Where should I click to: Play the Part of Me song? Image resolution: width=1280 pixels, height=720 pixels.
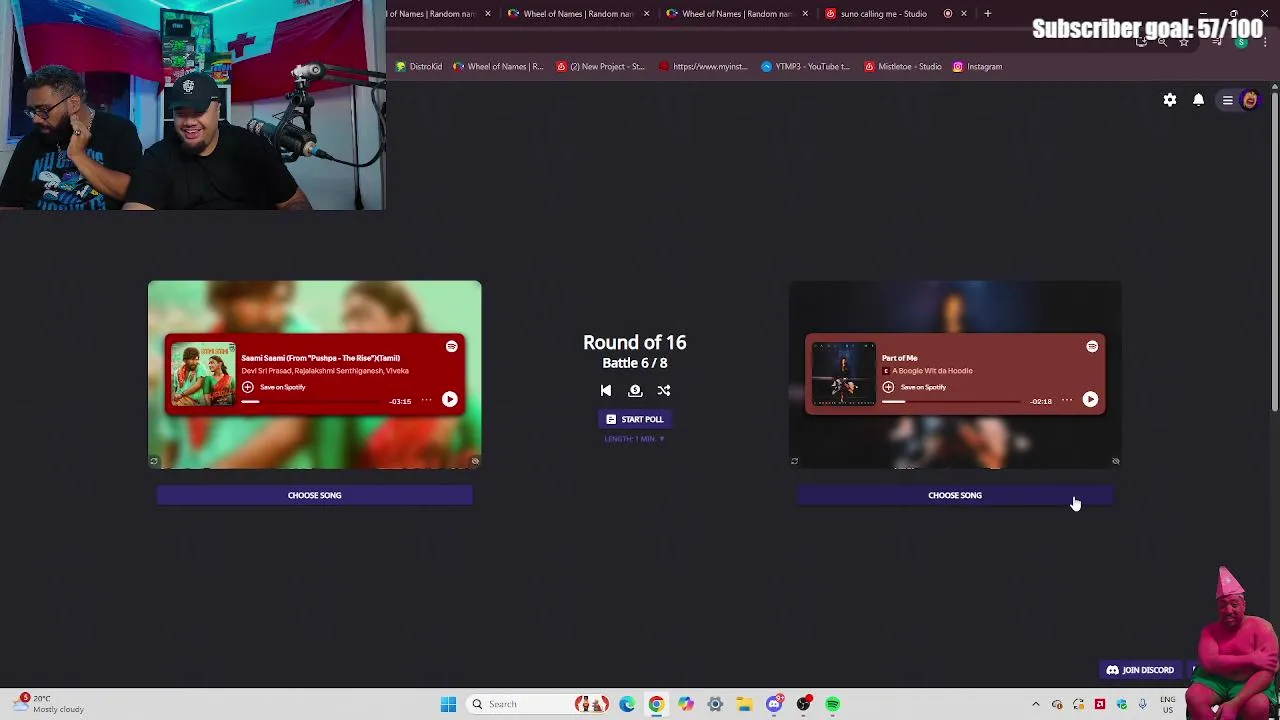pos(1090,399)
